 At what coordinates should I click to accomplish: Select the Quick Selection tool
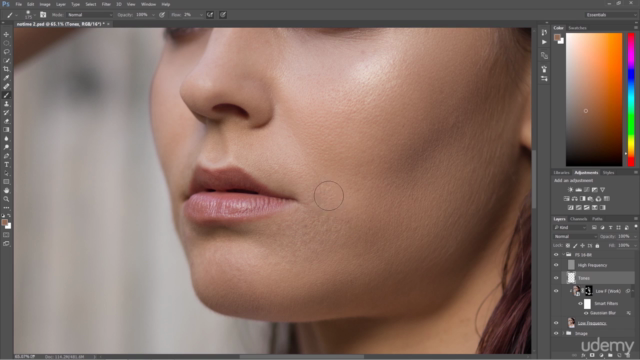(x=6, y=60)
